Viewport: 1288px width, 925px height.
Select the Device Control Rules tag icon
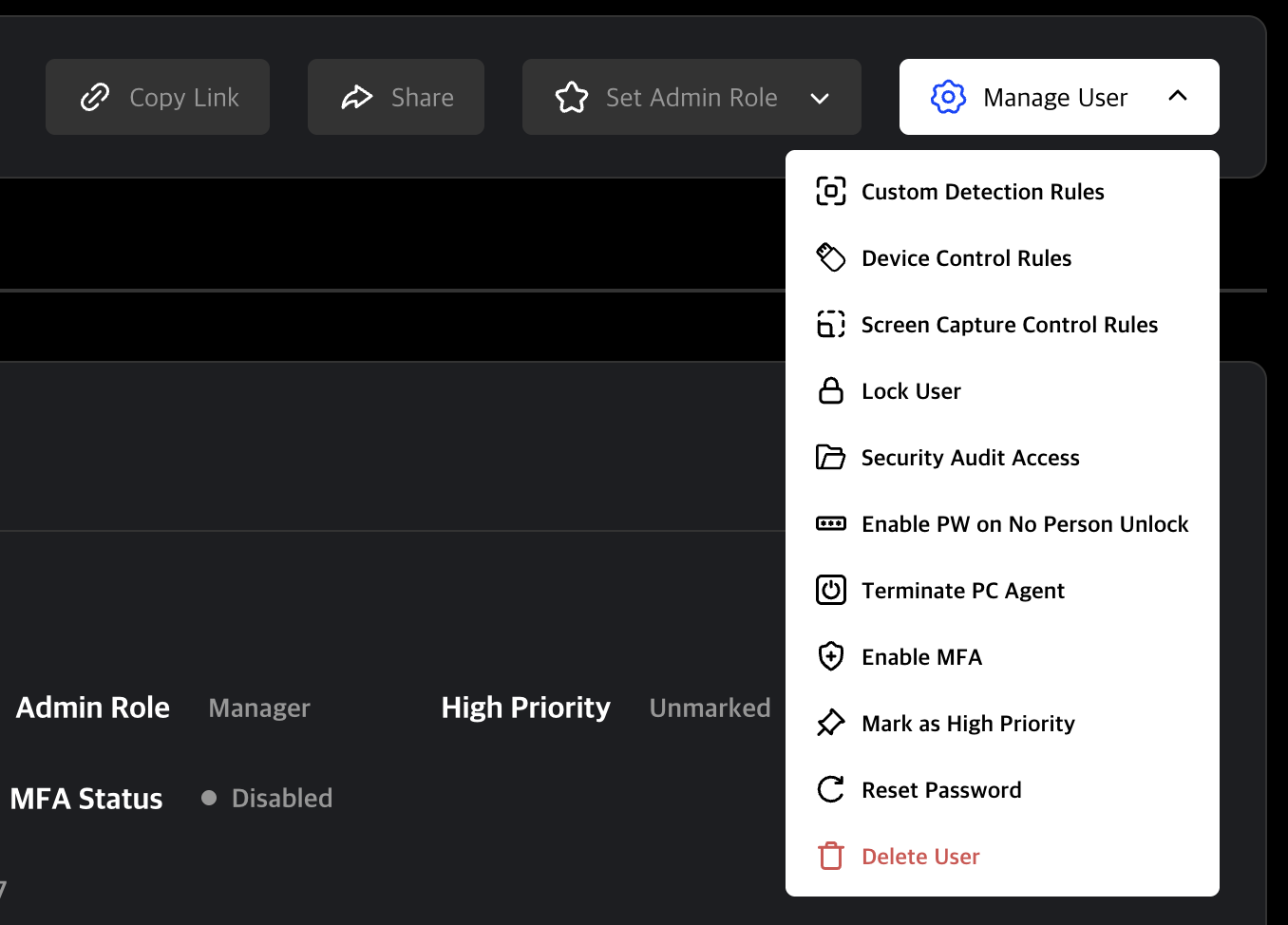[831, 257]
